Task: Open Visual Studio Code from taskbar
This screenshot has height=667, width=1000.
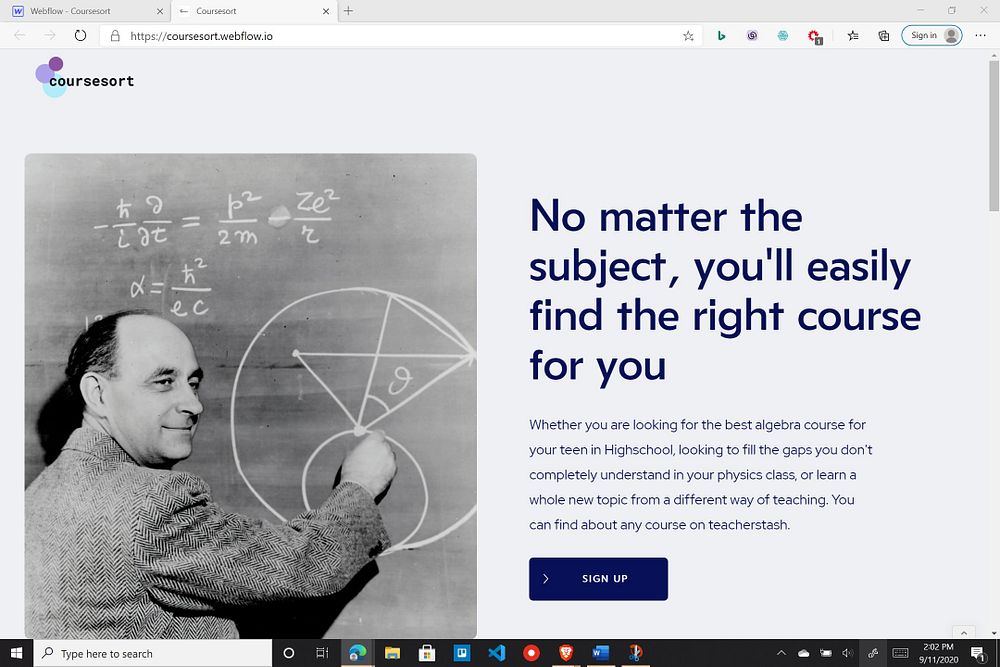Action: (497, 652)
